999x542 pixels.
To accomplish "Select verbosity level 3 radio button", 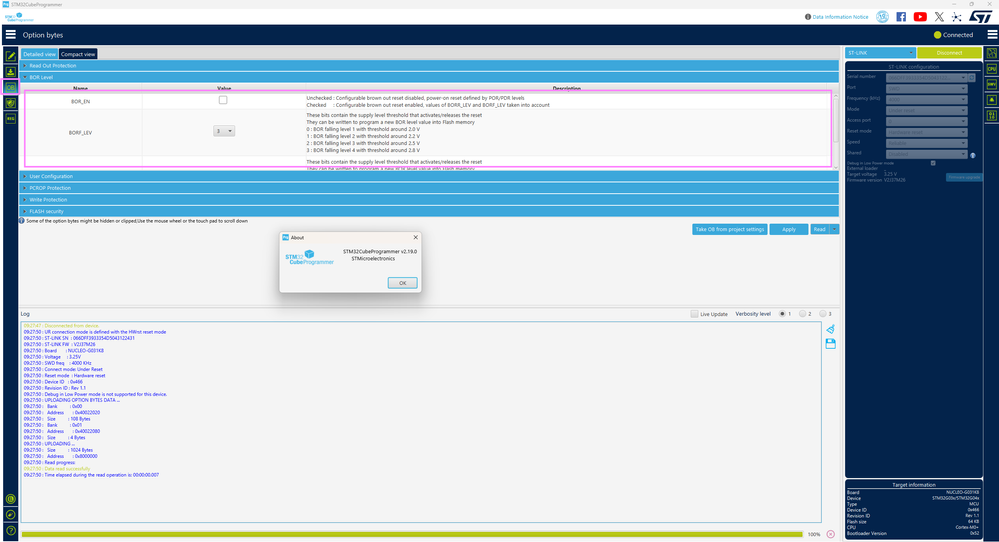I will point(823,314).
